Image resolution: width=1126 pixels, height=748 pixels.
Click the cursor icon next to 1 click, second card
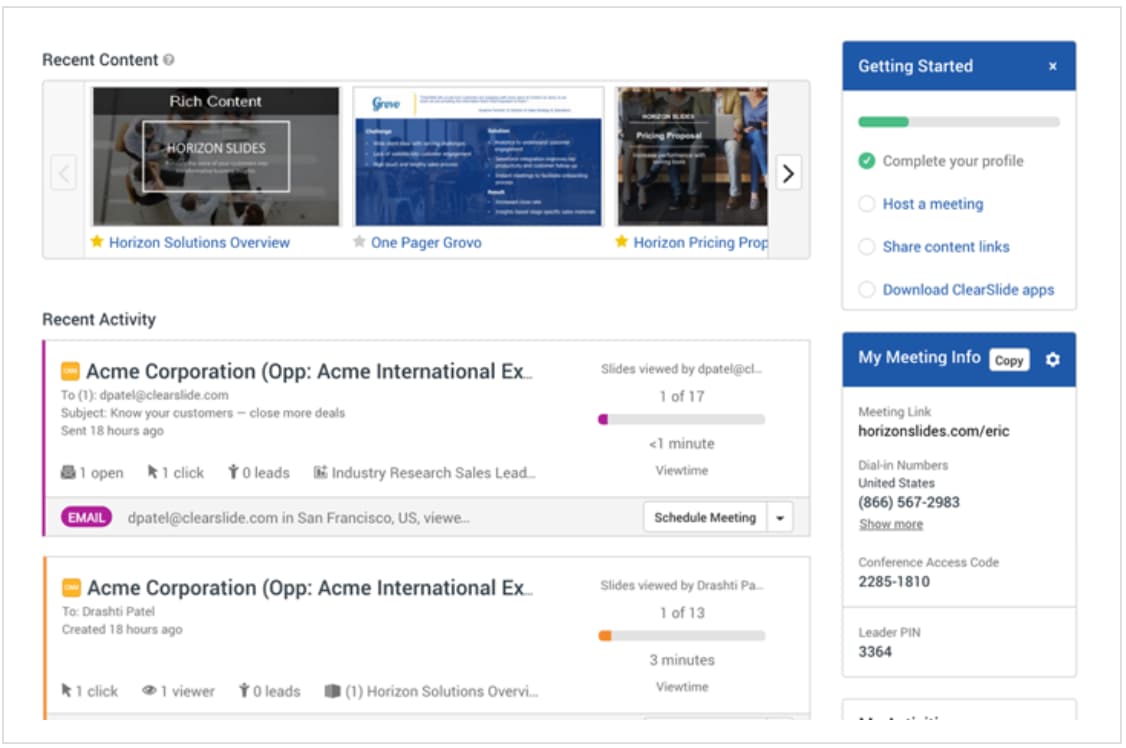pyautogui.click(x=67, y=690)
